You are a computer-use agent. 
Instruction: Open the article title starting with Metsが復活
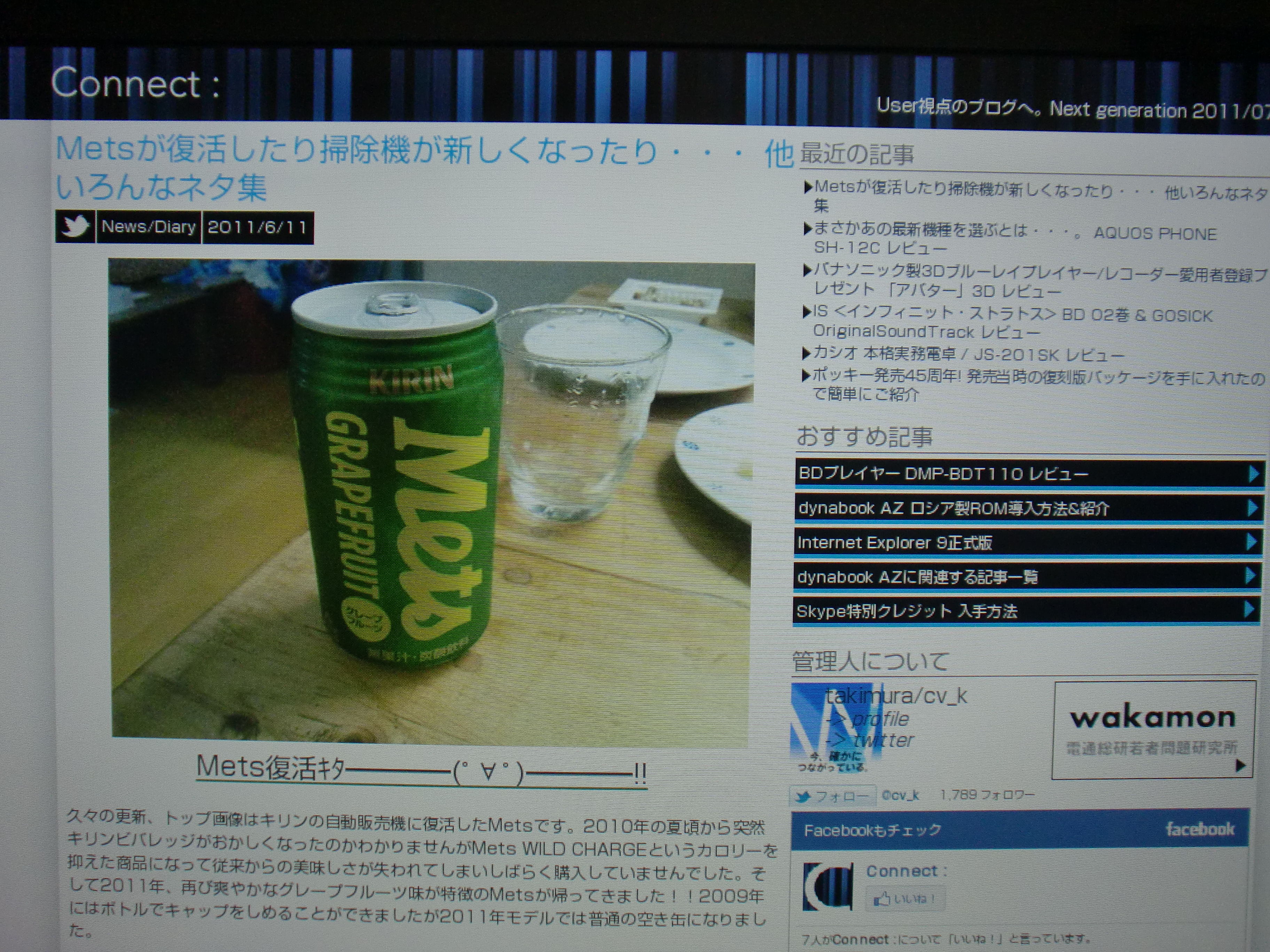pyautogui.click(x=425, y=168)
